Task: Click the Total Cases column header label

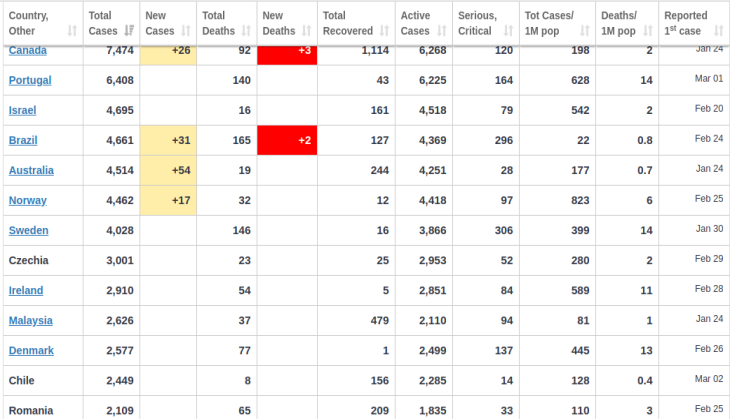Action: [x=103, y=23]
